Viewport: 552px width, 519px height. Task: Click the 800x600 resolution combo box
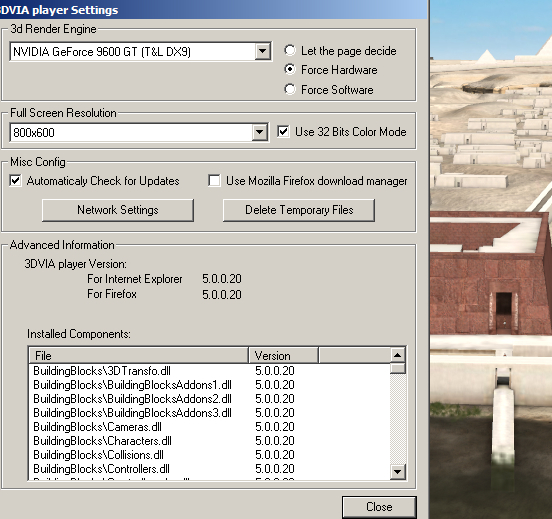[139, 132]
